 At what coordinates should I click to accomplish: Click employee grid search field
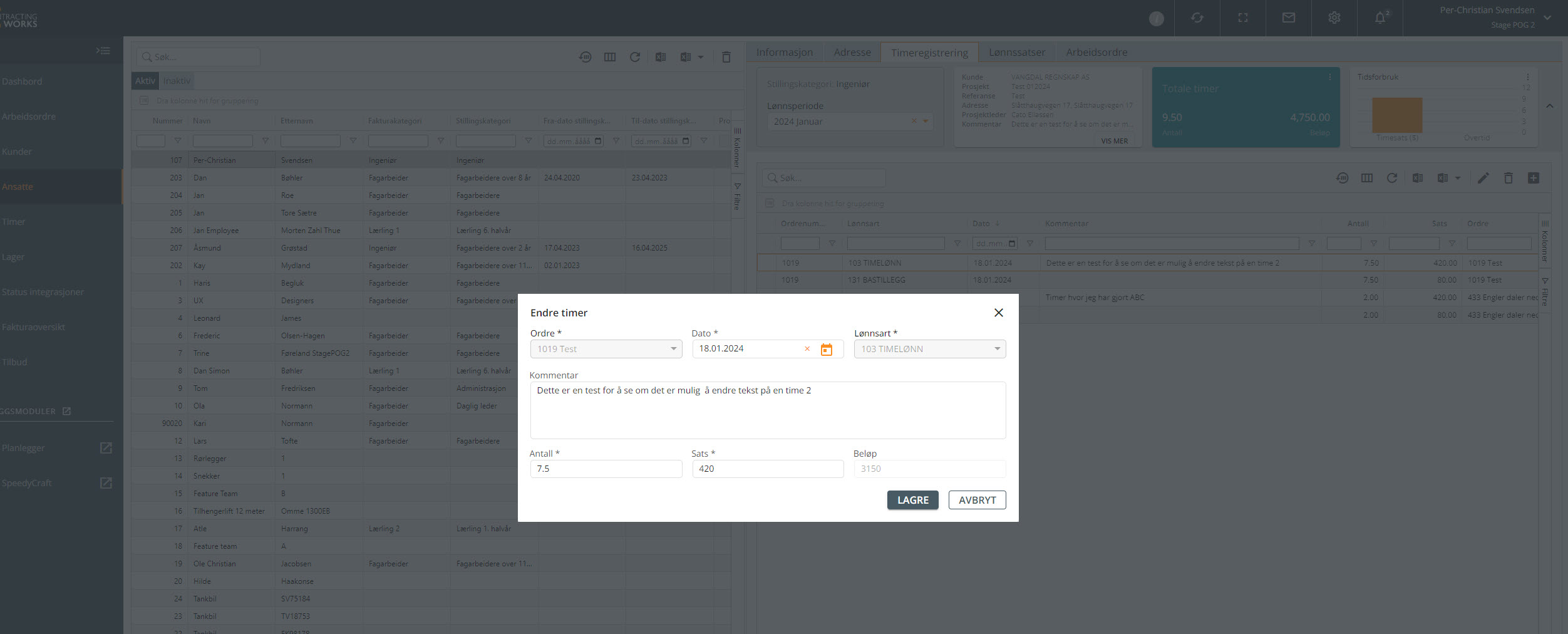pos(199,57)
